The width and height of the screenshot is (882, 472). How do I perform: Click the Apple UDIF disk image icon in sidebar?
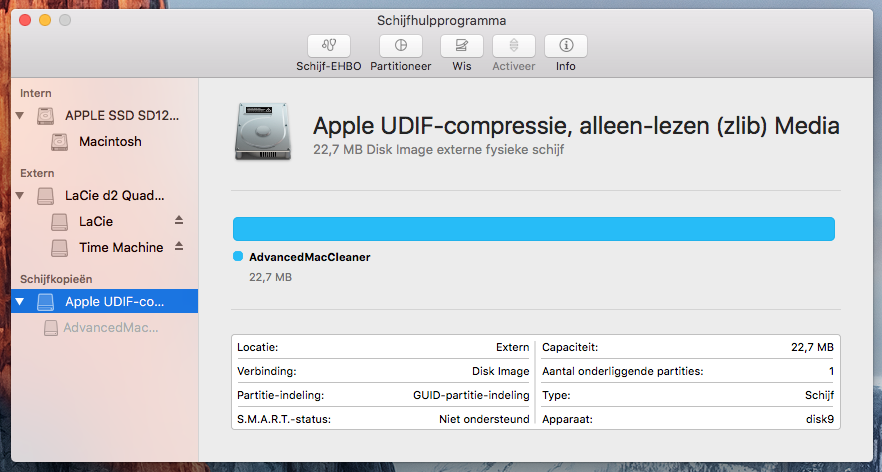click(x=46, y=302)
